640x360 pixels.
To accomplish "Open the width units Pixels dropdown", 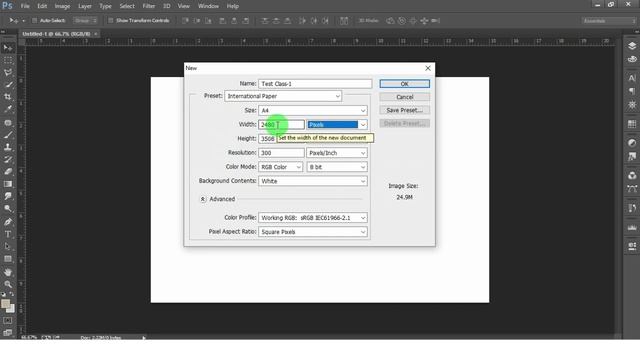I will pyautogui.click(x=337, y=125).
